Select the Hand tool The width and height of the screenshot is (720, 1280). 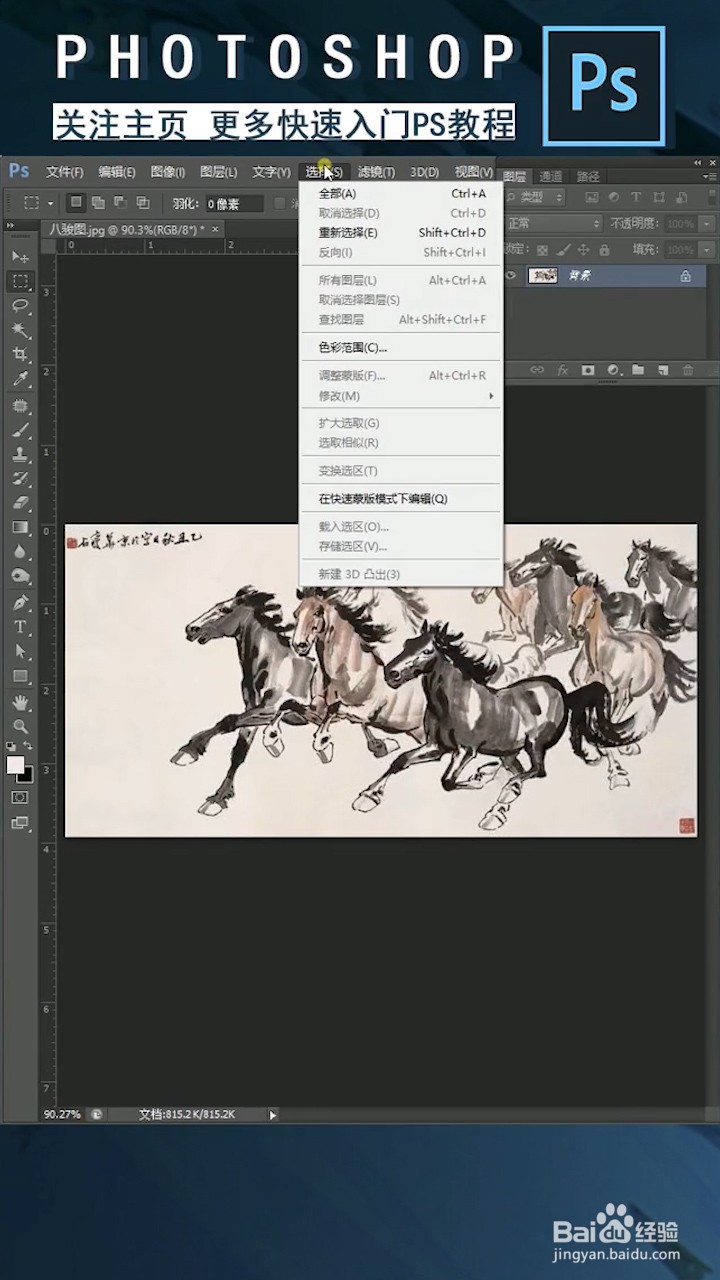click(x=20, y=702)
